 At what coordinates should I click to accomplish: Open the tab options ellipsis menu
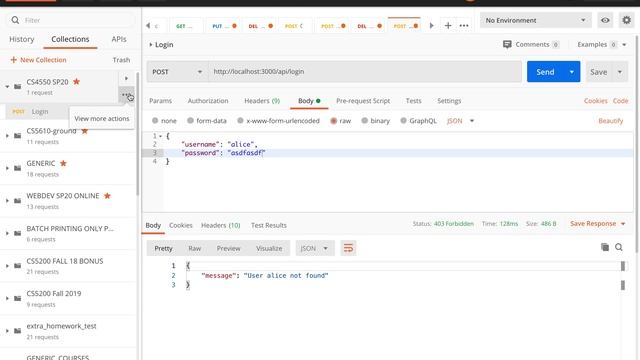pyautogui.click(x=464, y=26)
